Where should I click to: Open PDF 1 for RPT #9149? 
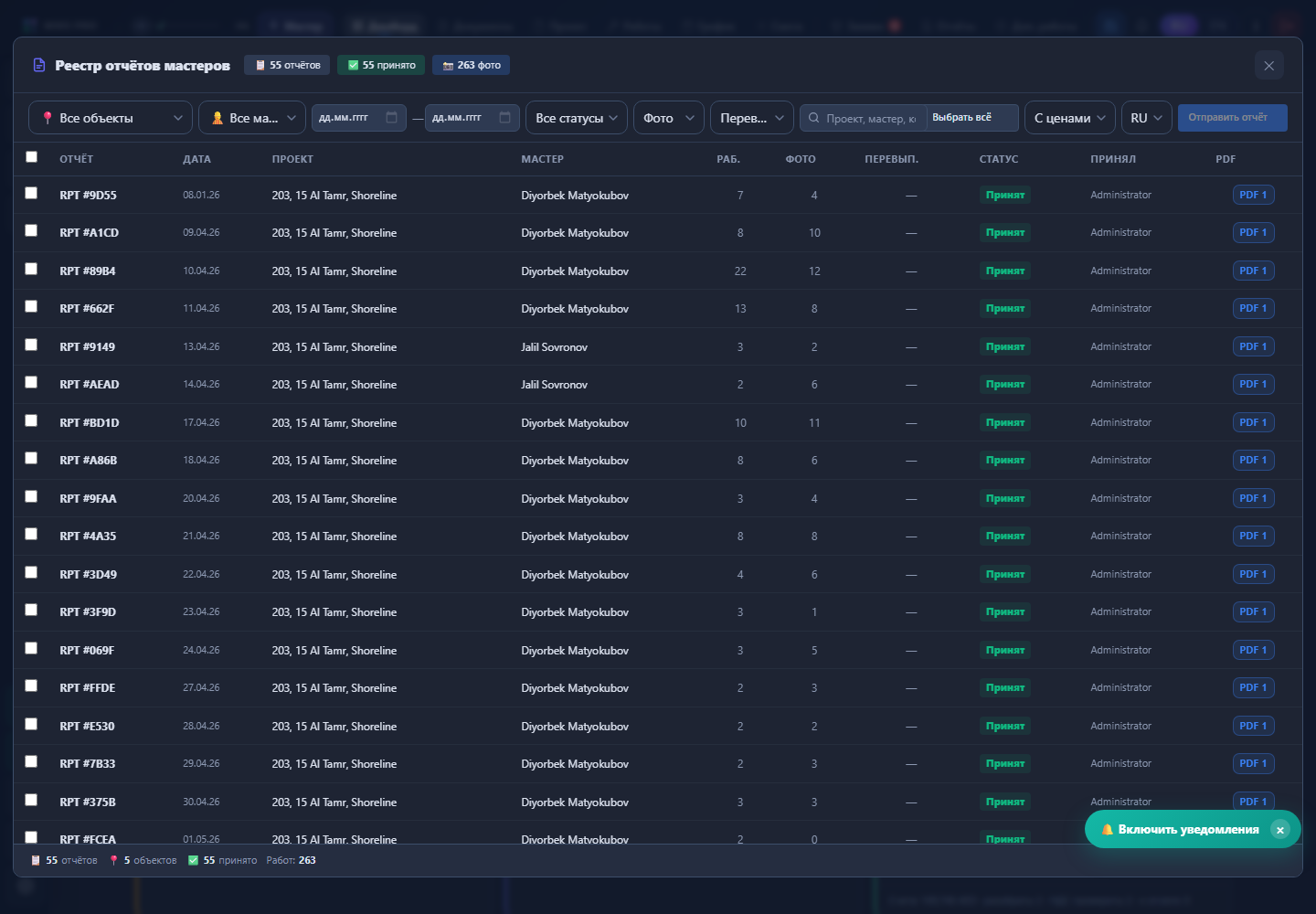coord(1253,346)
